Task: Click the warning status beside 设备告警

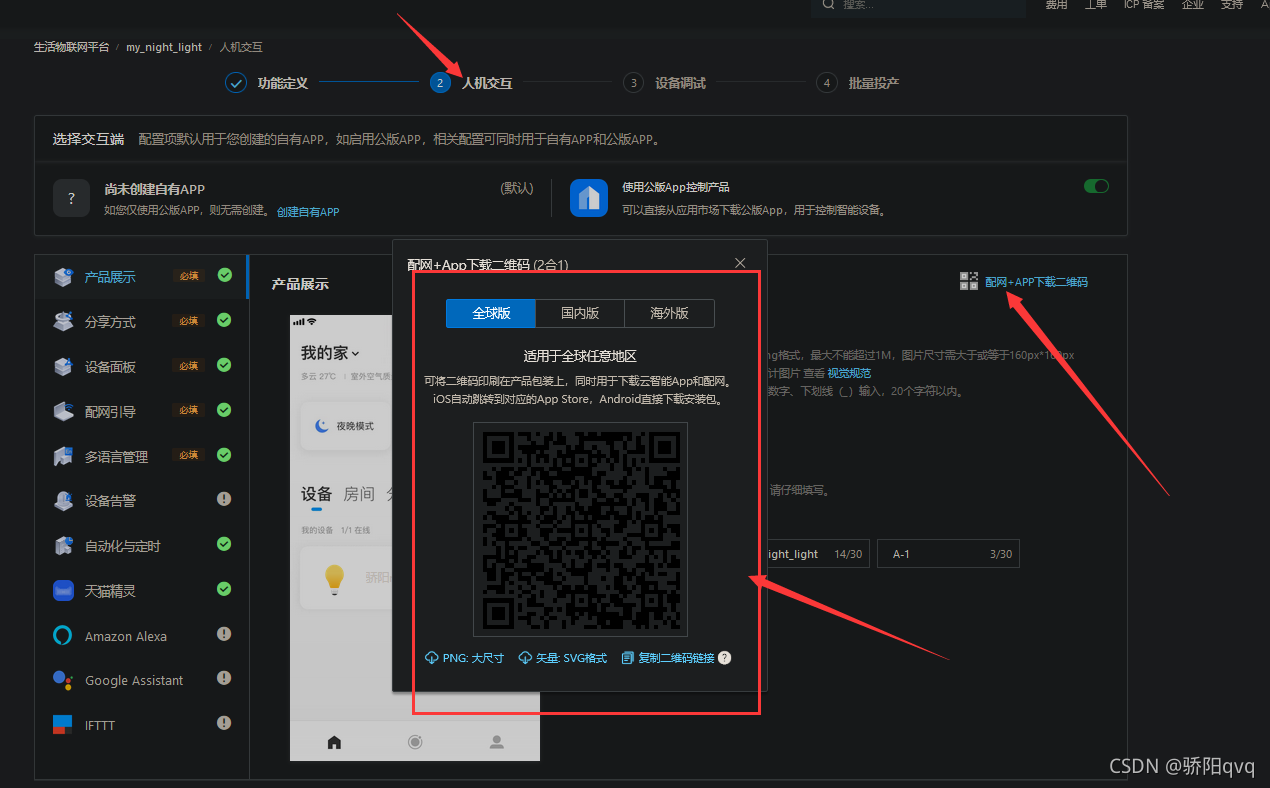Action: tap(224, 499)
